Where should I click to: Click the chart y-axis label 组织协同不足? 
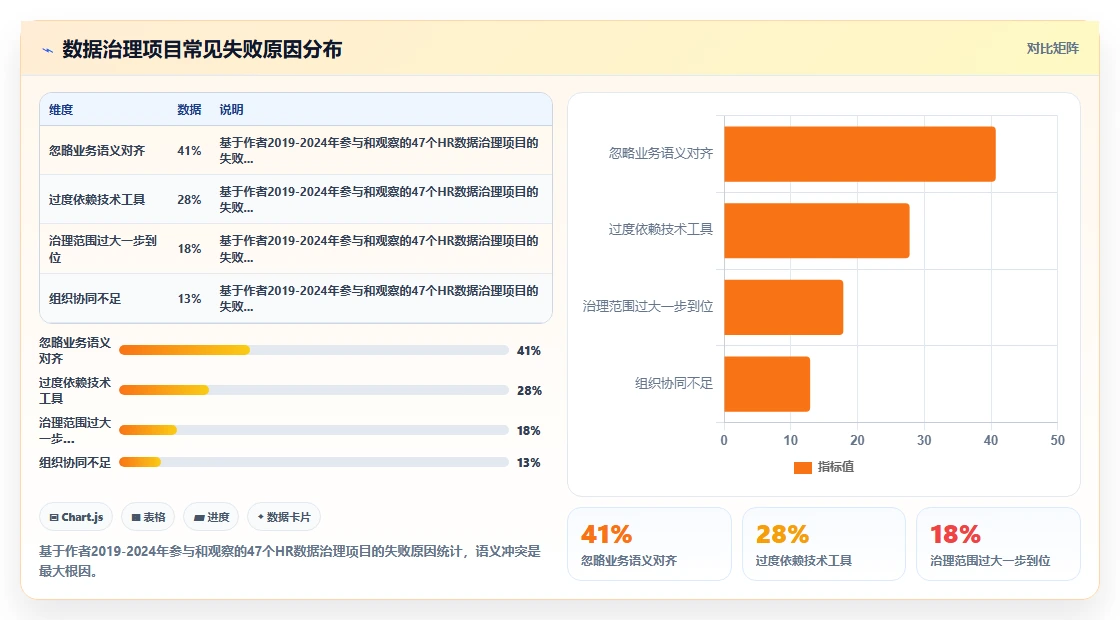coord(674,384)
